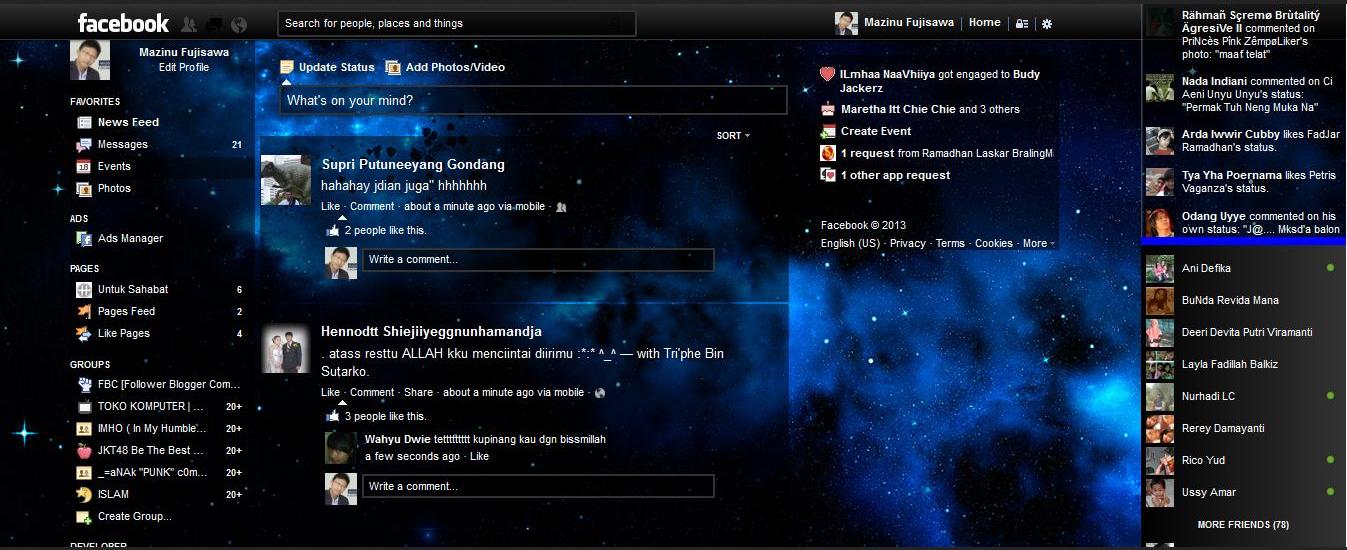Click the Ads Manager icon
This screenshot has height=550, width=1347.
point(84,238)
